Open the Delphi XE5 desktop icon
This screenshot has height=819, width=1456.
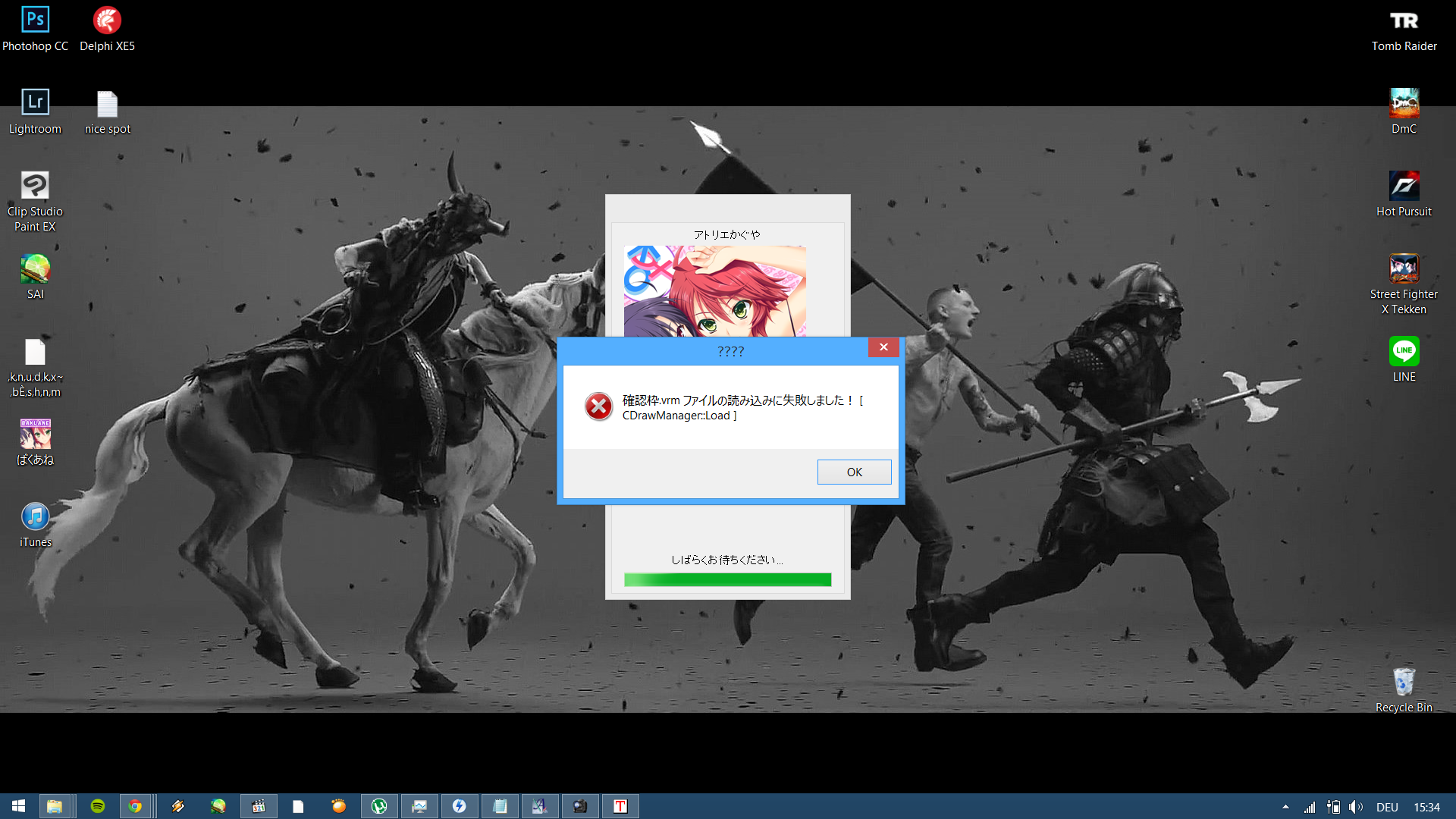coord(107,20)
